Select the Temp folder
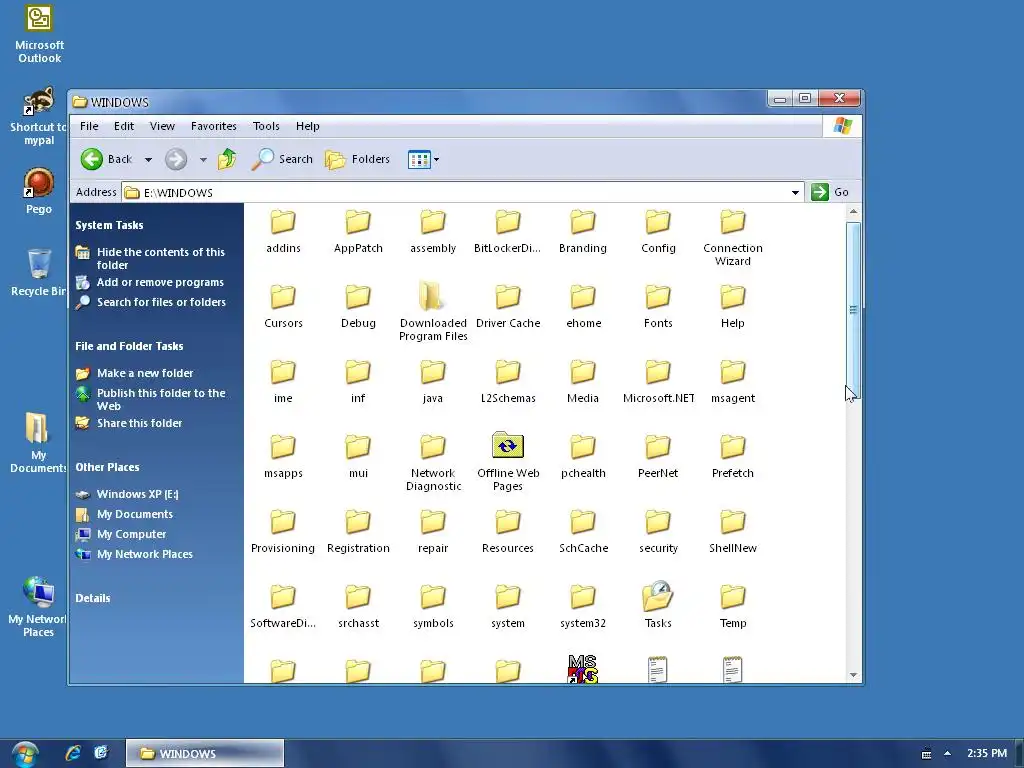 point(733,606)
